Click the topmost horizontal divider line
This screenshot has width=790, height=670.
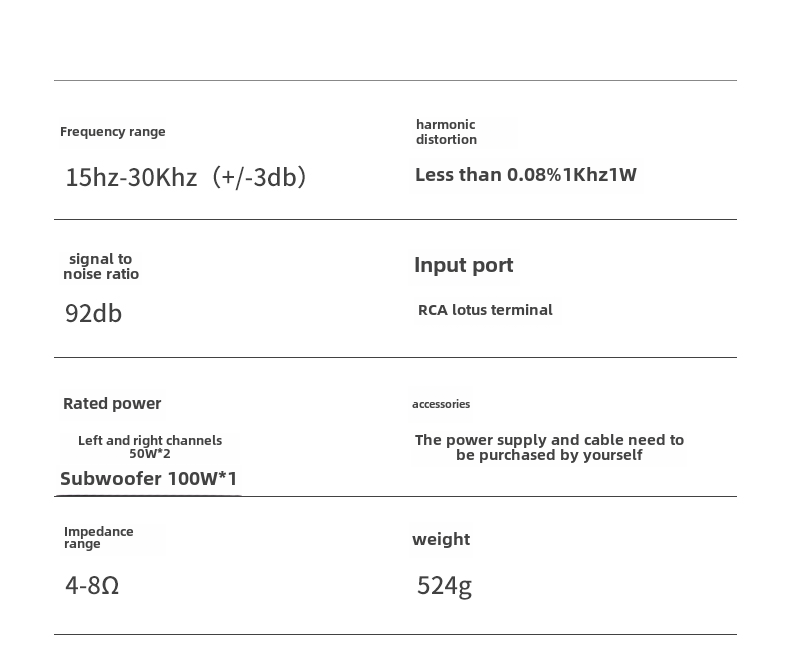click(395, 81)
